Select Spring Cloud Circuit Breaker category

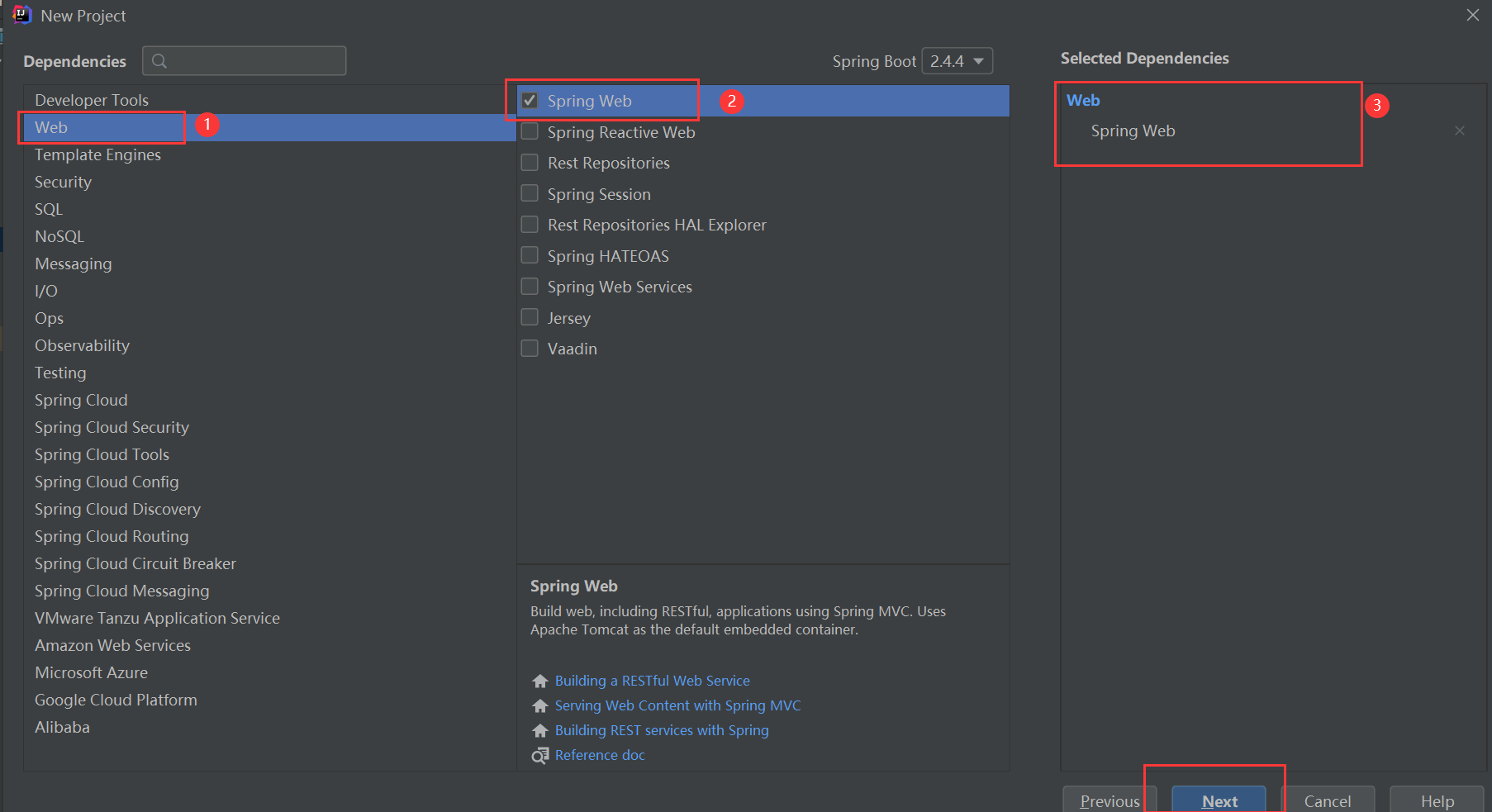(x=270, y=563)
